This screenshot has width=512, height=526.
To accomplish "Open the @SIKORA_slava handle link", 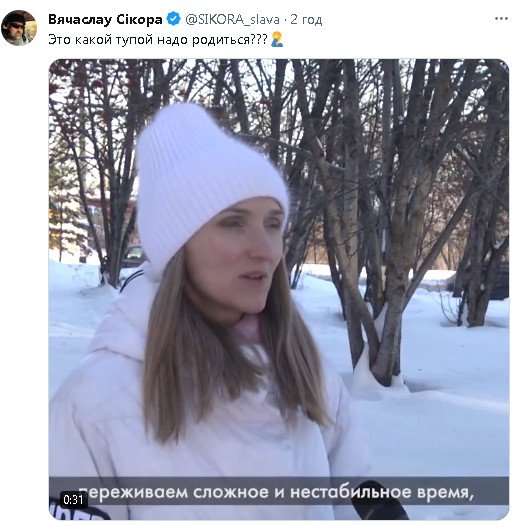I will tap(232, 19).
